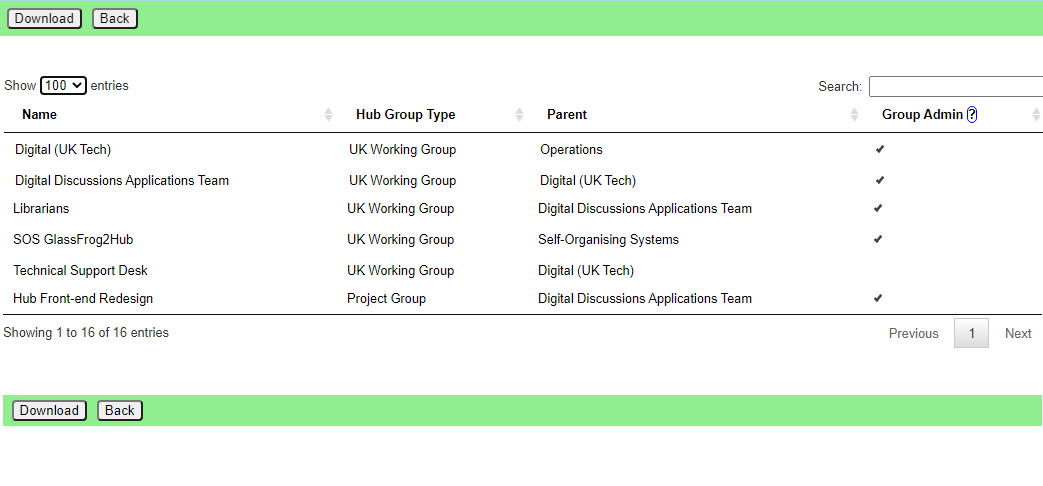Sort by Group Admin column arrows
This screenshot has height=486, width=1043.
[1036, 114]
